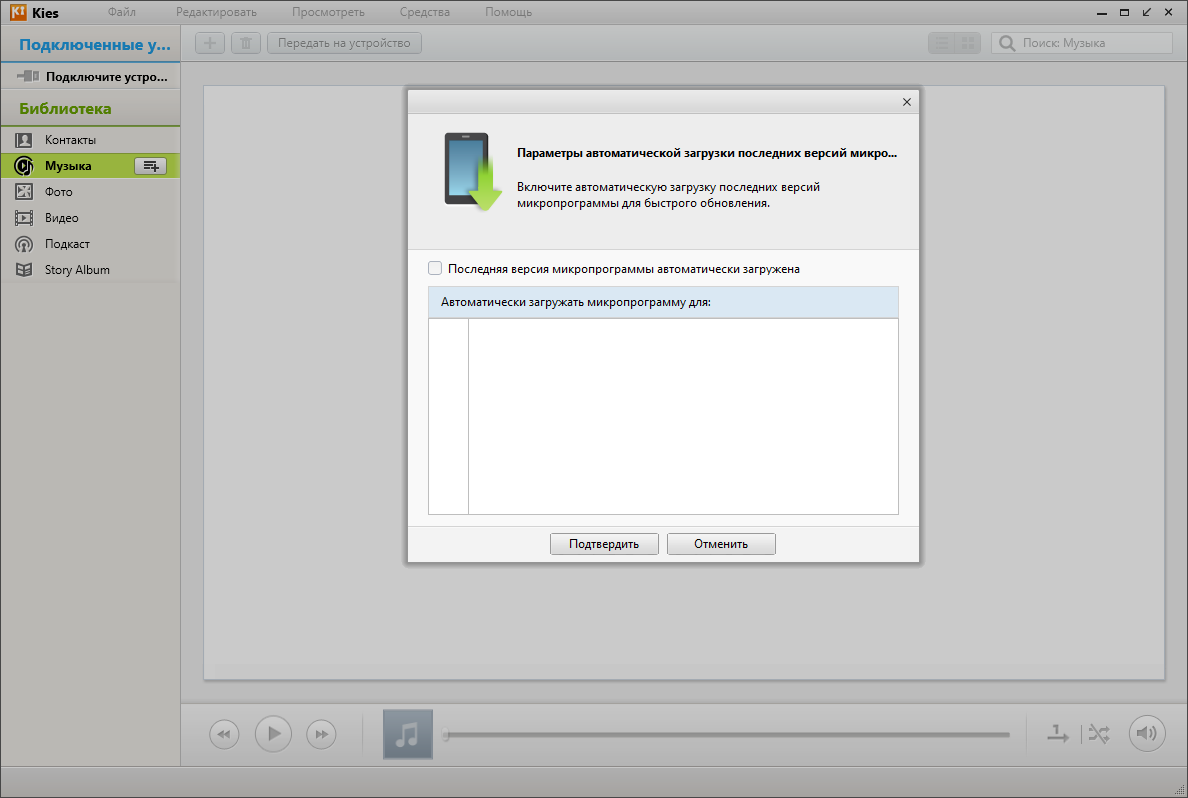Click the music search input field
This screenshot has height=798, width=1188.
pyautogui.click(x=1082, y=43)
